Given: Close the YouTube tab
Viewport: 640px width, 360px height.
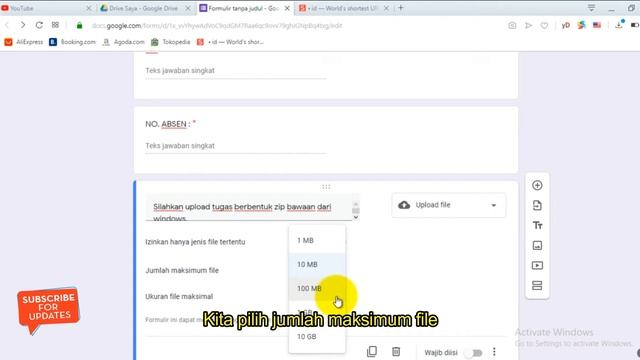Looking at the screenshot, I should 89,8.
